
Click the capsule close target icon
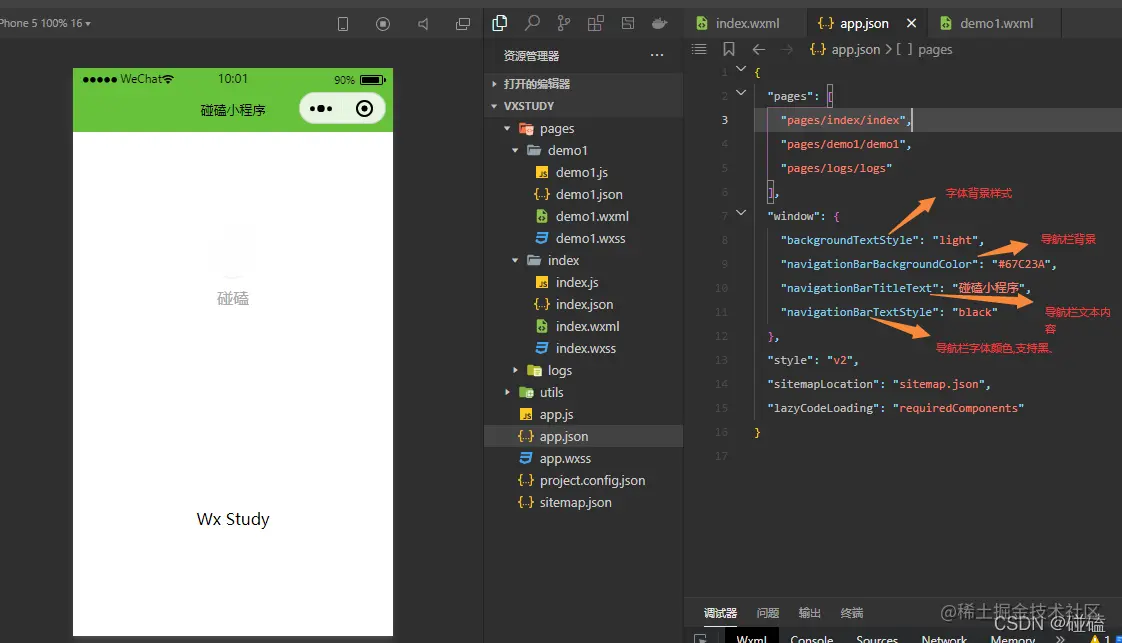364,109
